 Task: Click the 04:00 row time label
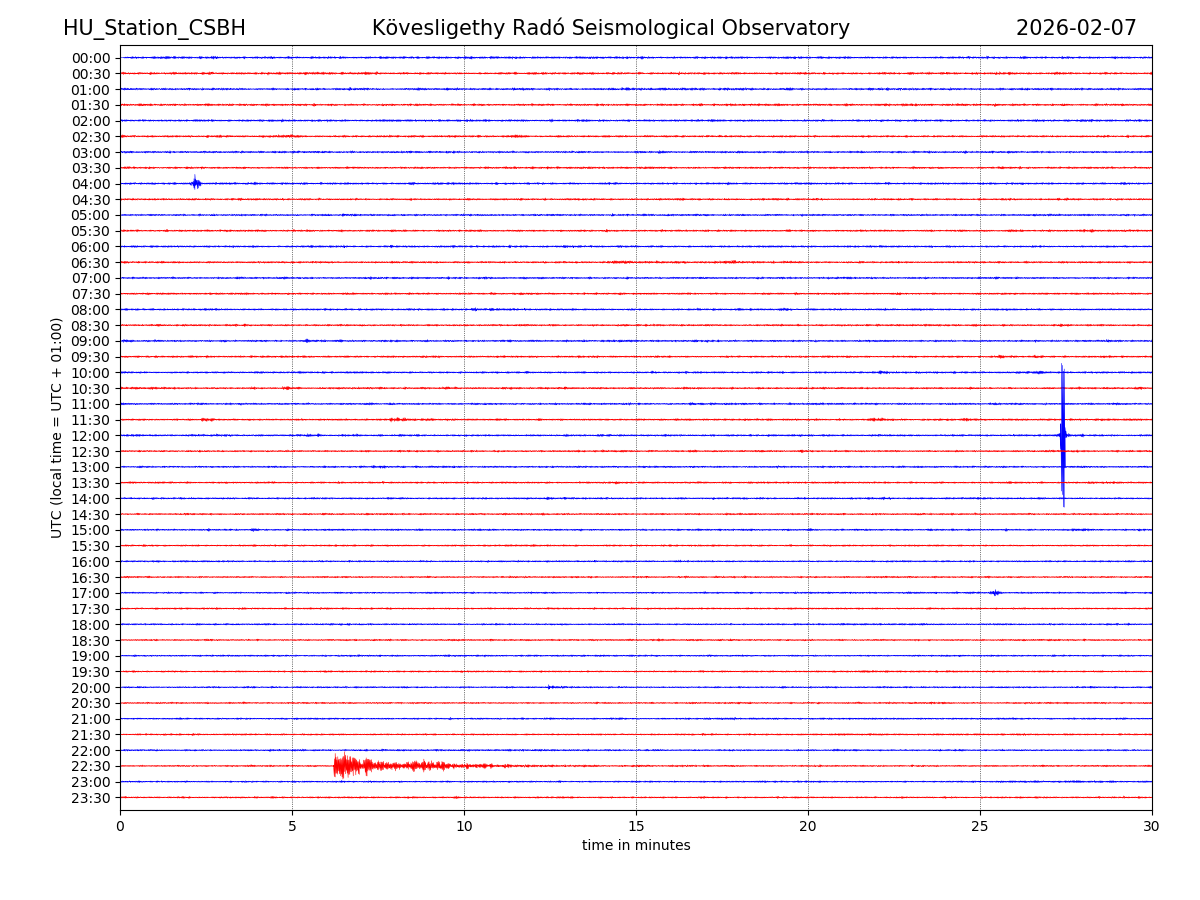point(91,184)
